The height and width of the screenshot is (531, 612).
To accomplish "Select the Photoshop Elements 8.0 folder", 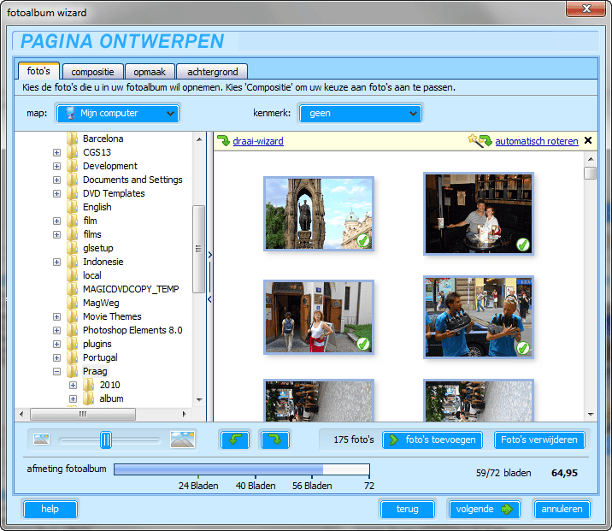I will pyautogui.click(x=132, y=330).
